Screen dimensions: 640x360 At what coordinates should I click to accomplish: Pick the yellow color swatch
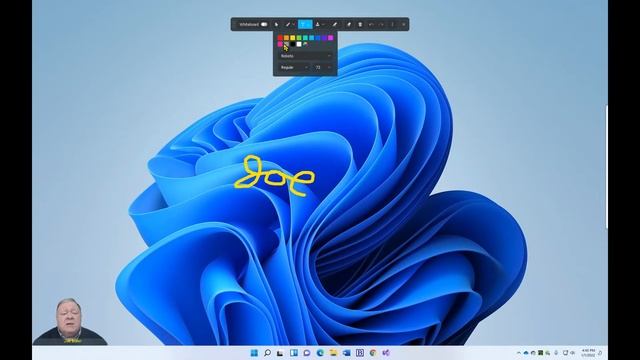[x=293, y=38]
